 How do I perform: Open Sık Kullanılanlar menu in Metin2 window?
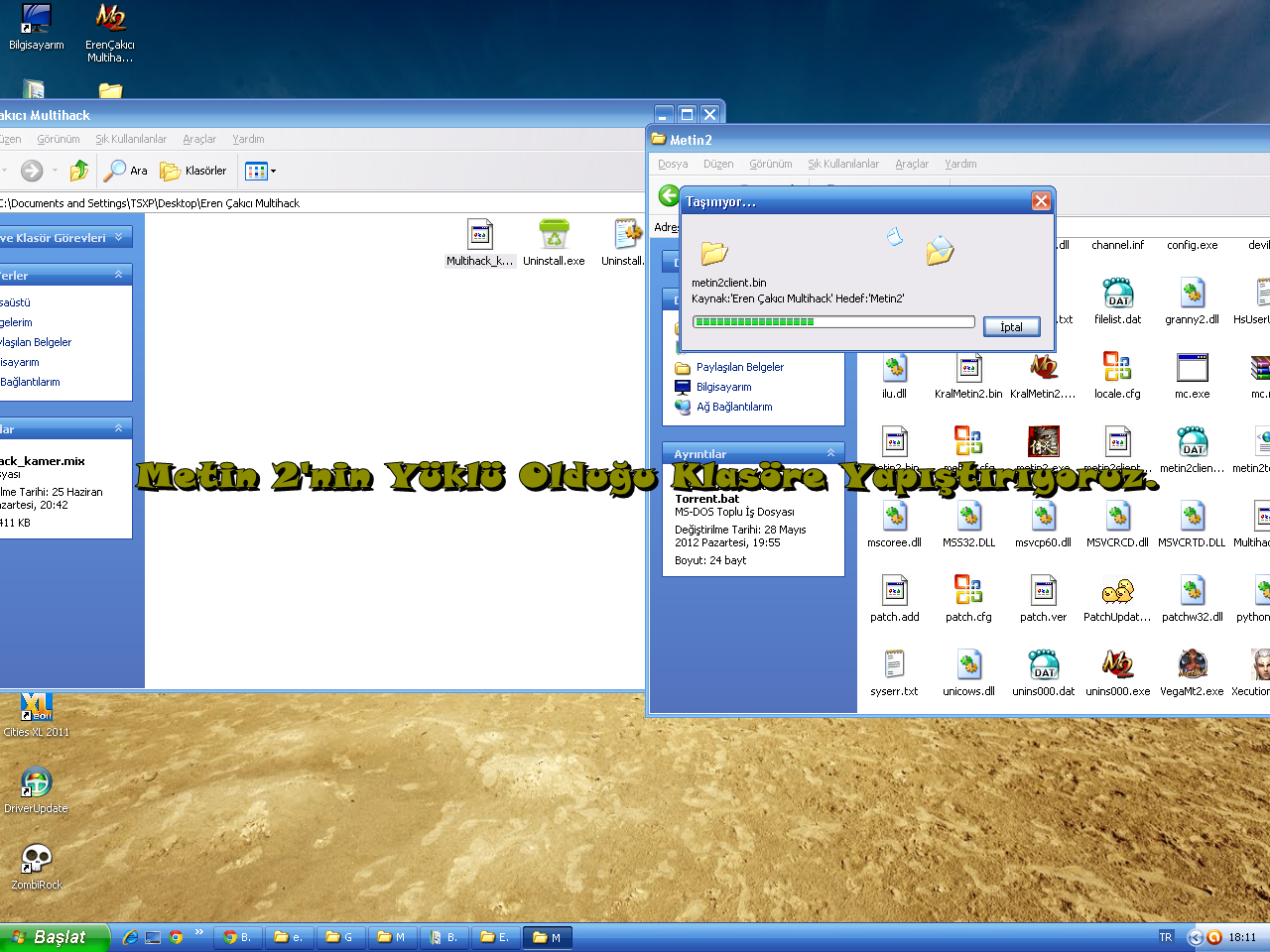(x=843, y=164)
